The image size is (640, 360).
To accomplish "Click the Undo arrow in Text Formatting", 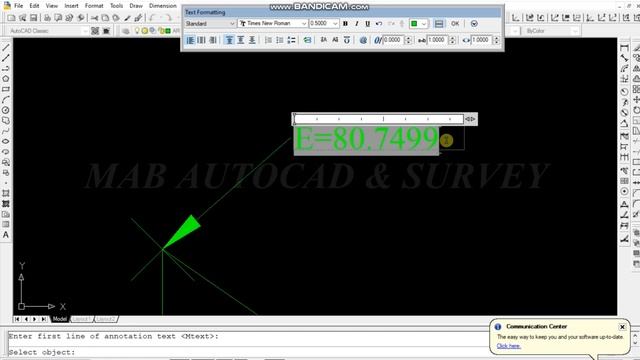I will [x=379, y=24].
